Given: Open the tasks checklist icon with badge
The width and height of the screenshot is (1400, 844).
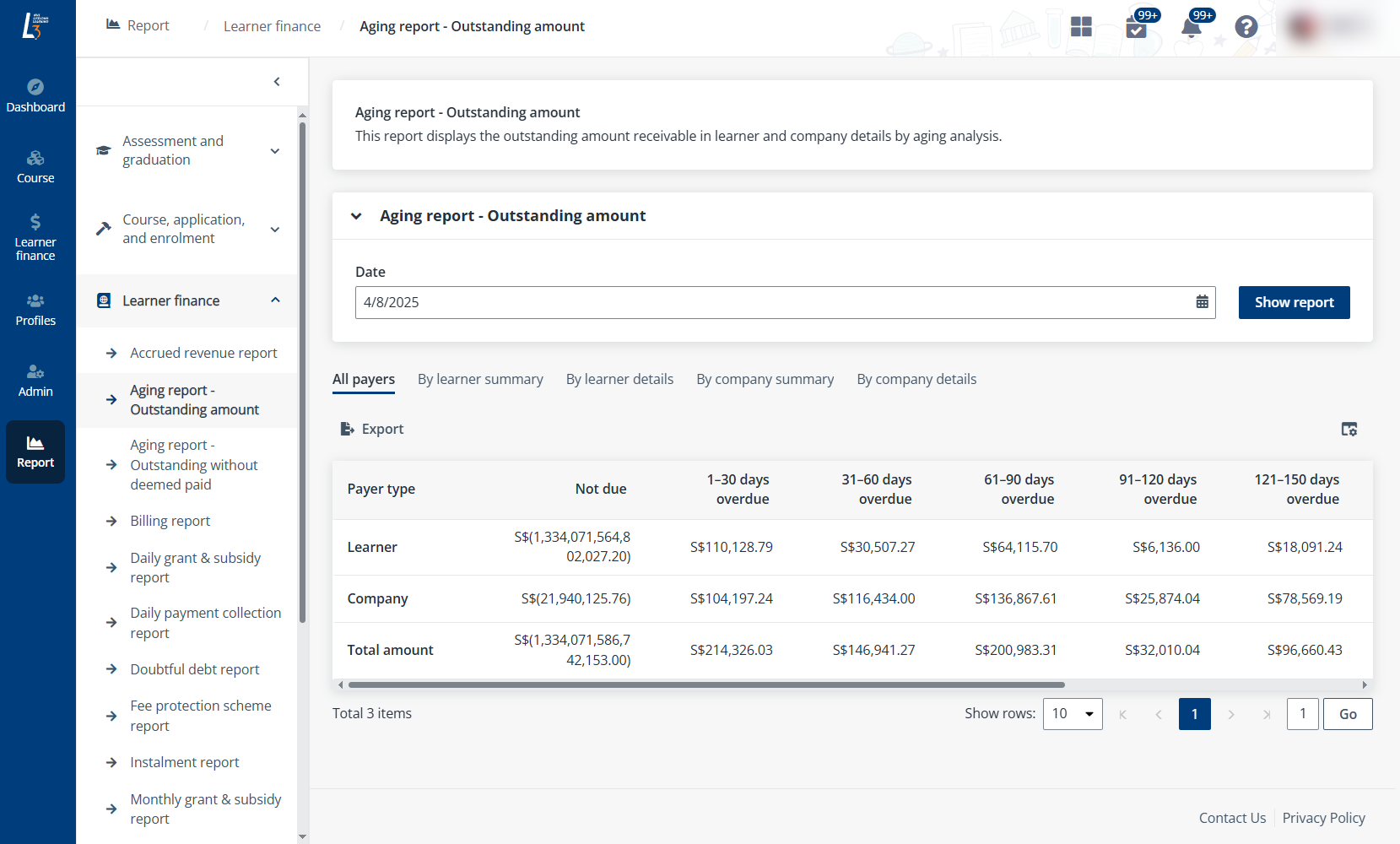Looking at the screenshot, I should [x=1136, y=27].
